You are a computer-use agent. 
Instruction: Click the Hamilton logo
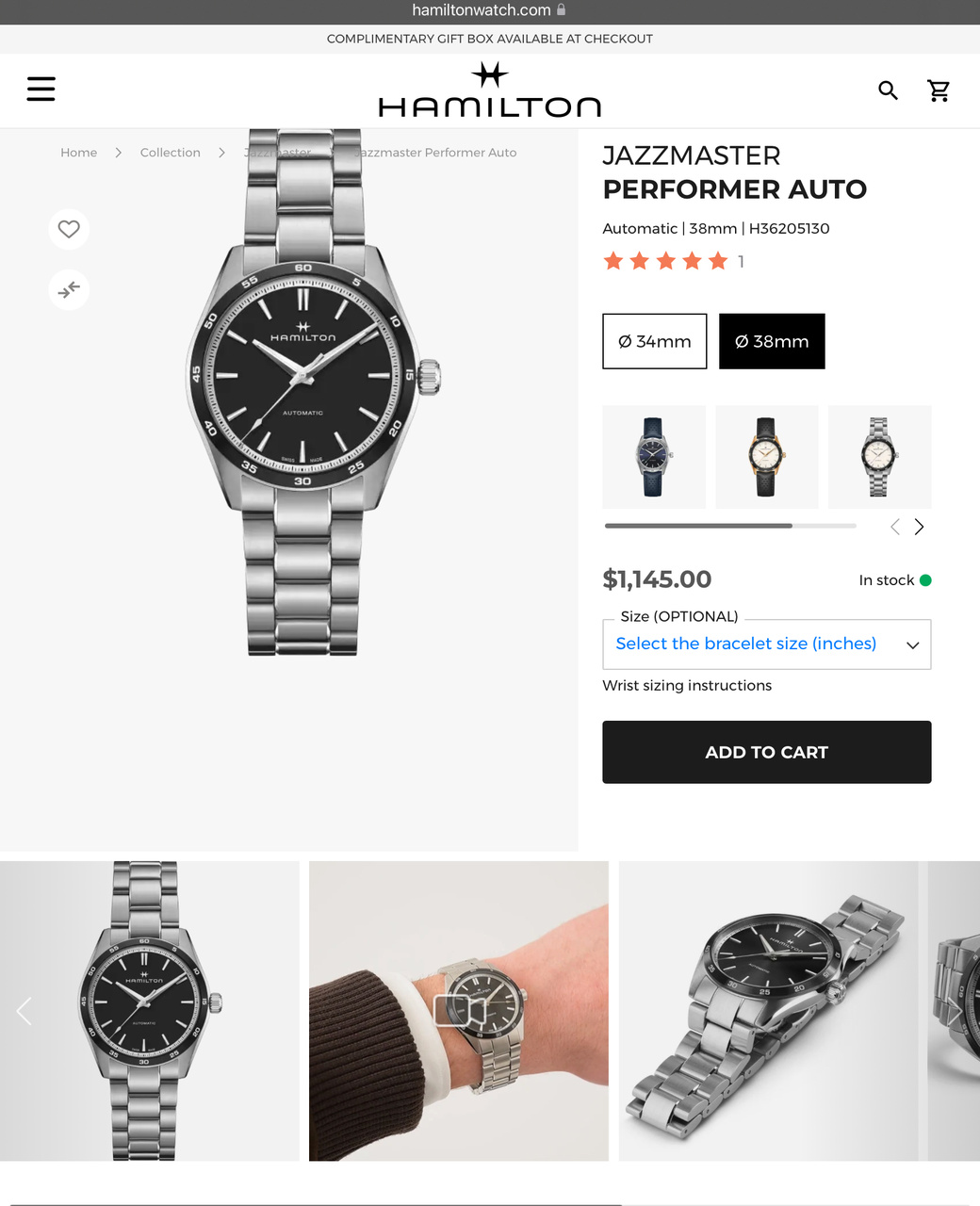(x=489, y=90)
